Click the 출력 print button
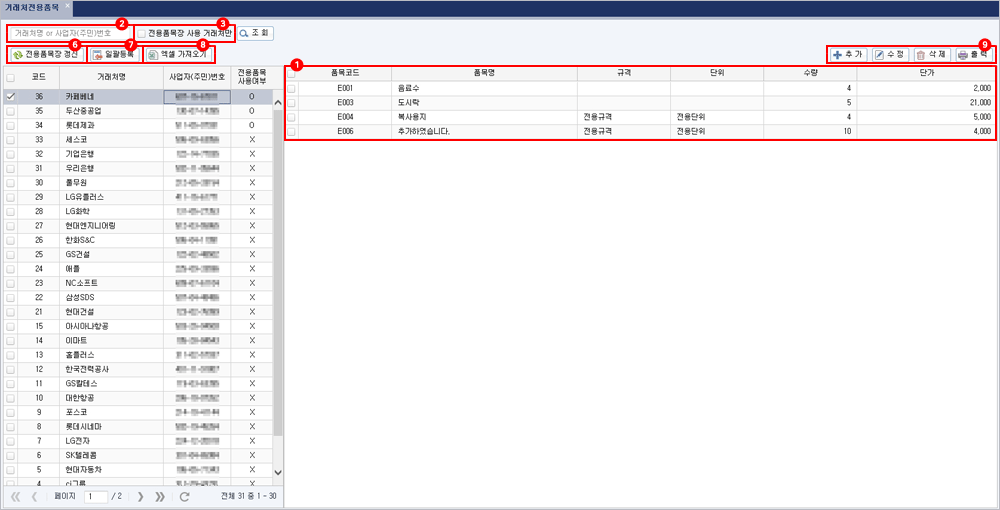 coord(972,55)
